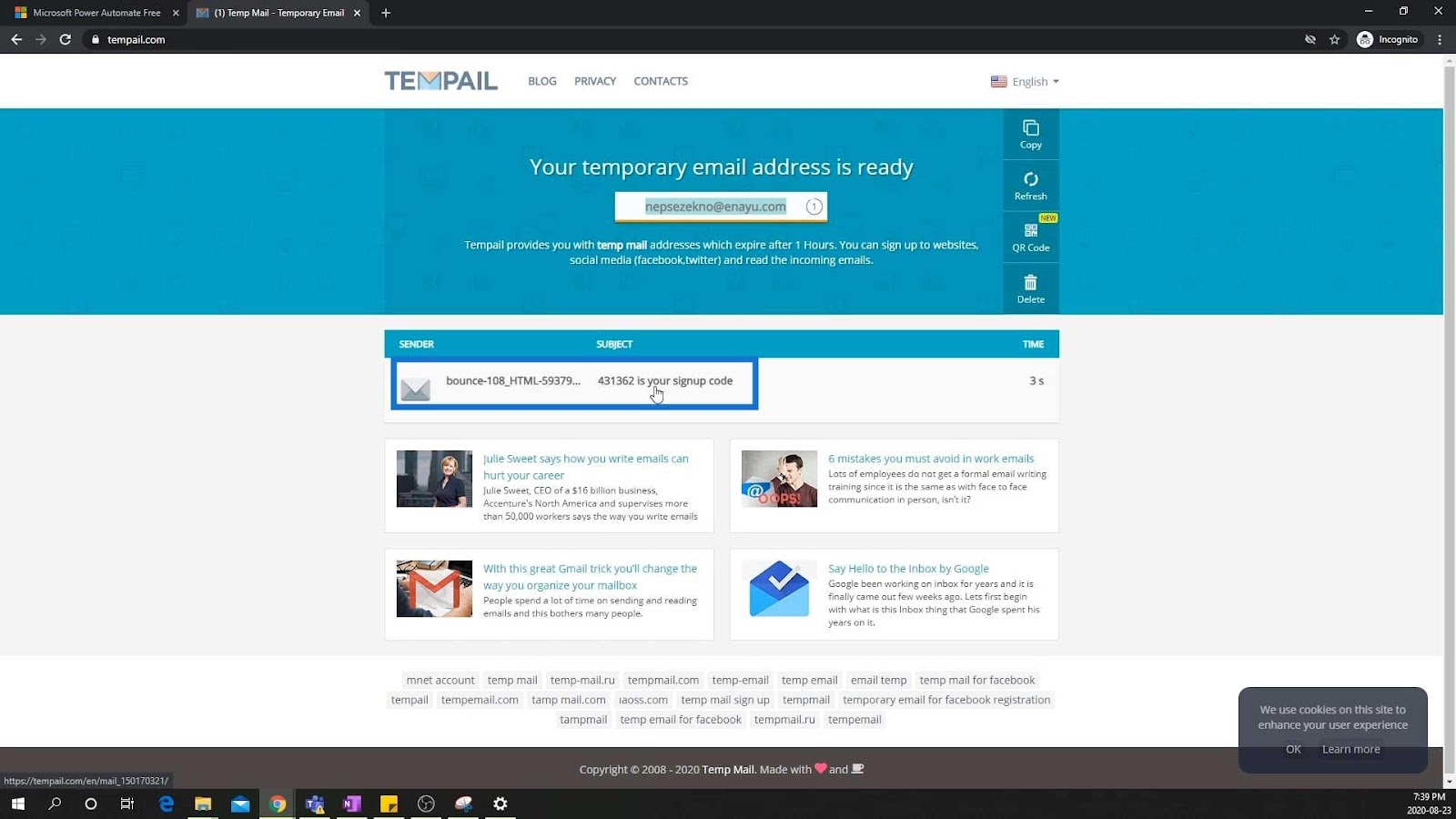Screen dimensions: 1456x819
Task: Open OneNote from the taskbar
Action: (352, 804)
